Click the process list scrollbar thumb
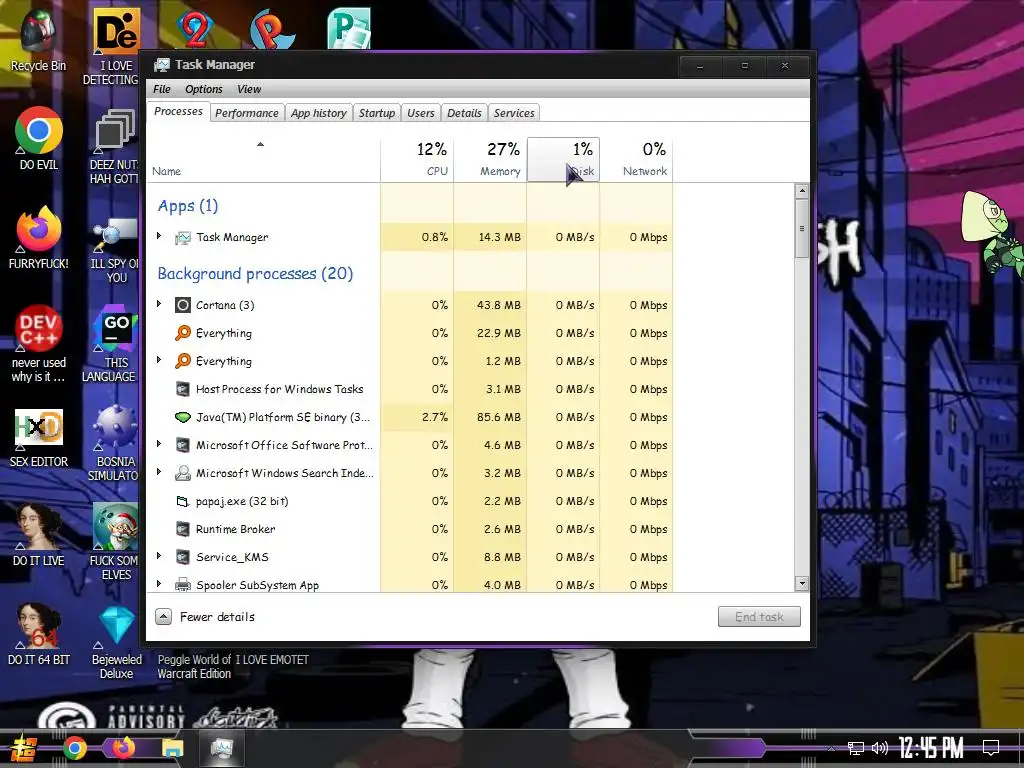Image resolution: width=1024 pixels, height=768 pixels. click(x=801, y=229)
